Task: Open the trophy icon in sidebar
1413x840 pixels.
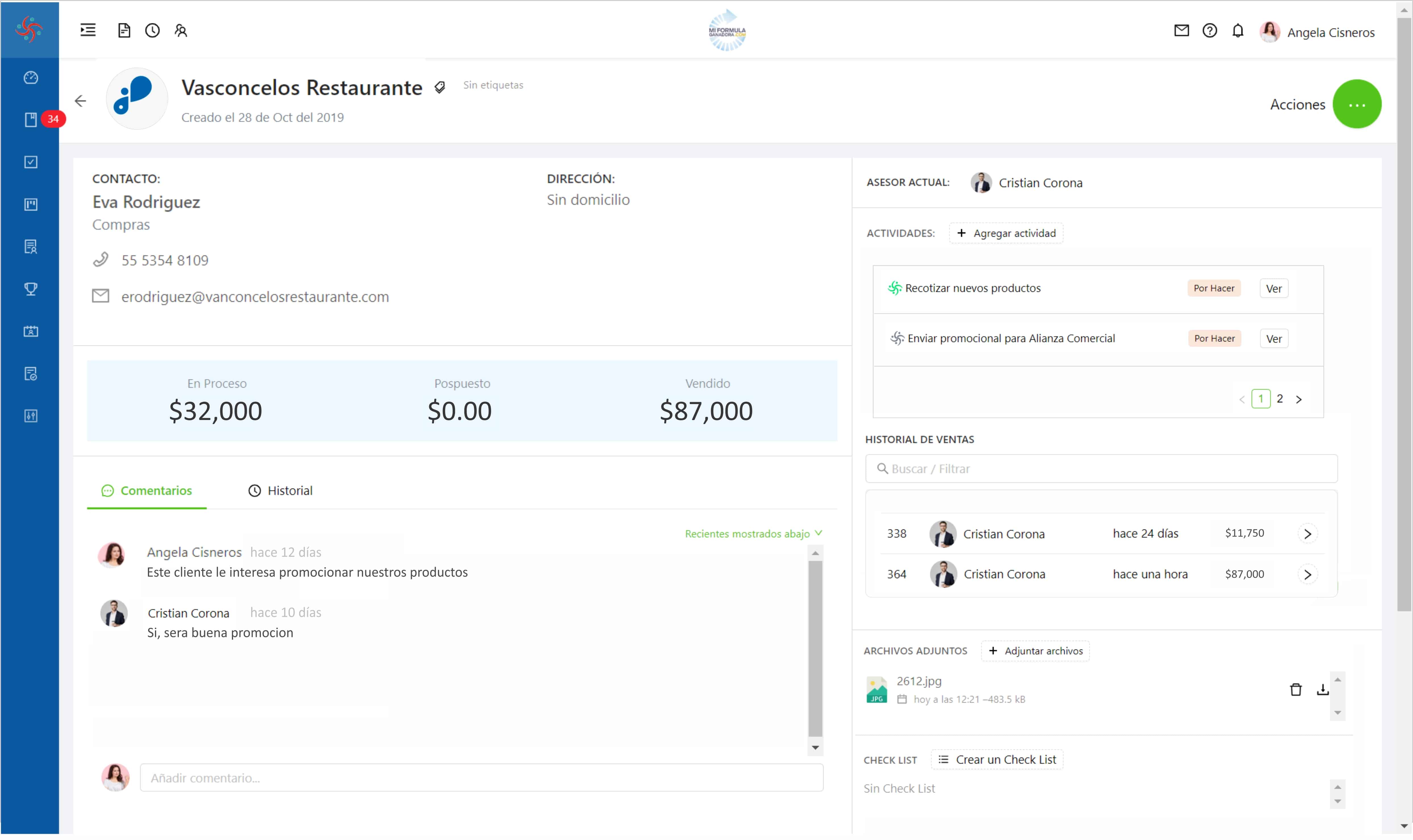Action: pos(31,289)
